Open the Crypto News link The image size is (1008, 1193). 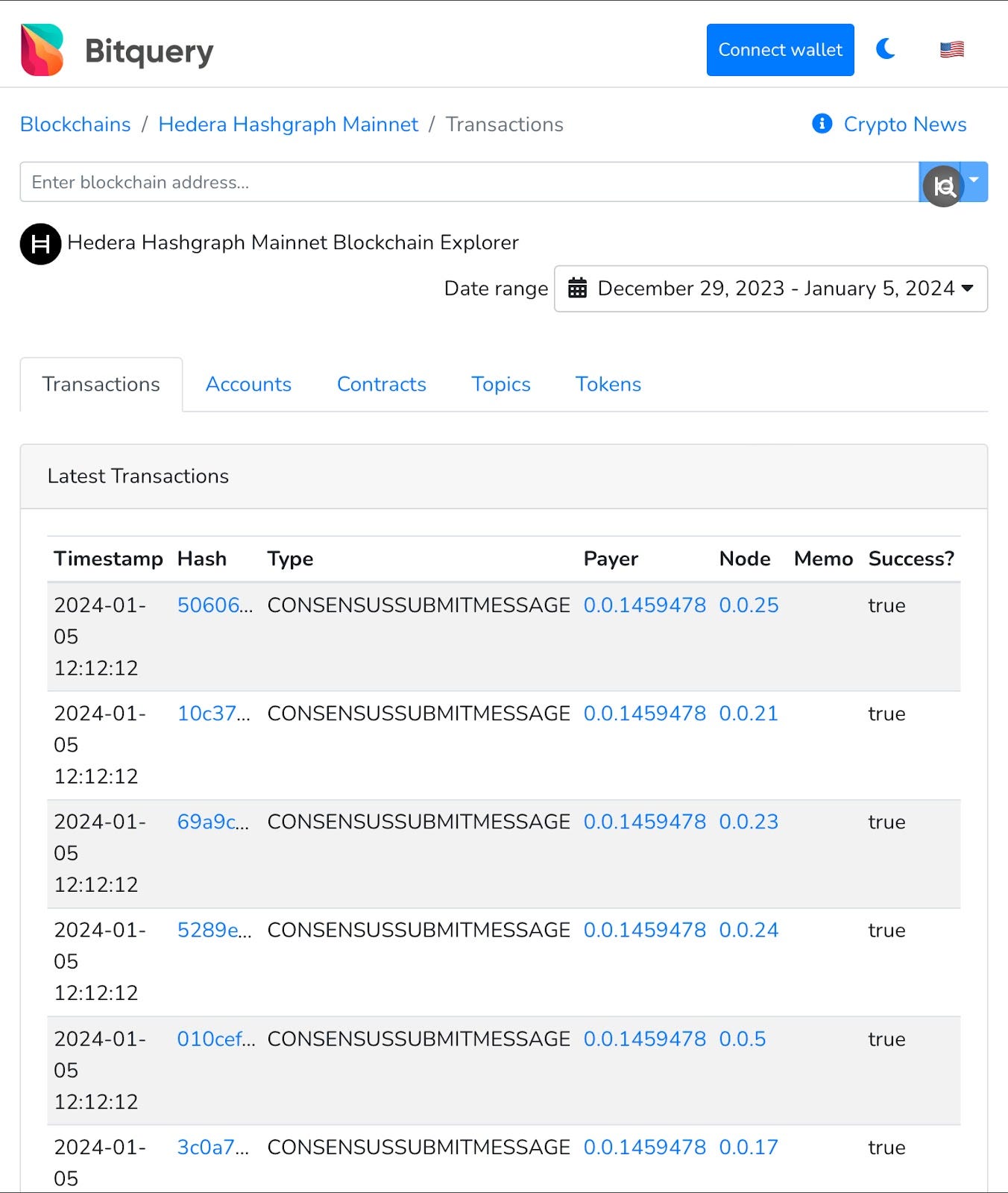[904, 125]
